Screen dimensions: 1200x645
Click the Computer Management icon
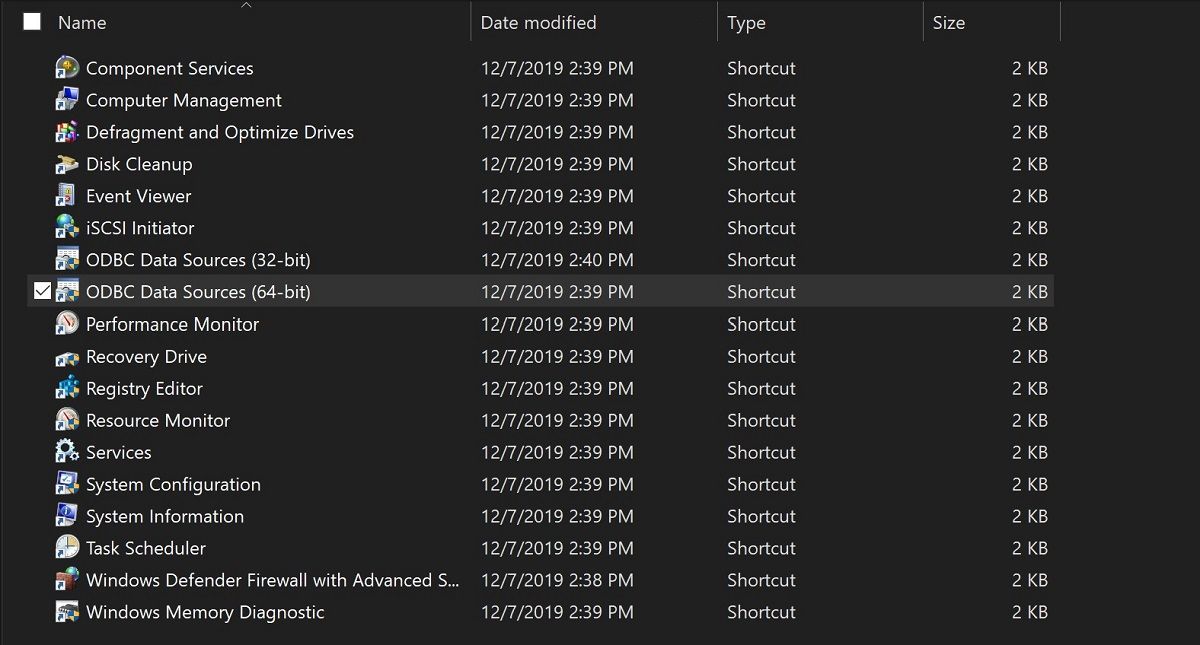(x=67, y=100)
